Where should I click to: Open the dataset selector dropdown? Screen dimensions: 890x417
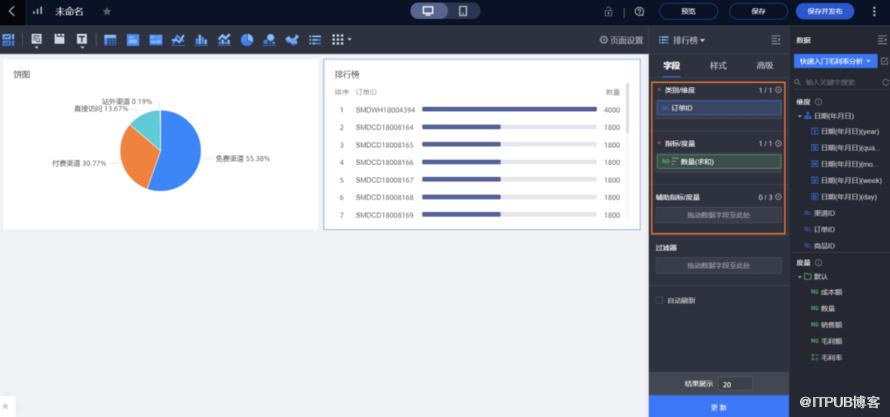point(835,61)
